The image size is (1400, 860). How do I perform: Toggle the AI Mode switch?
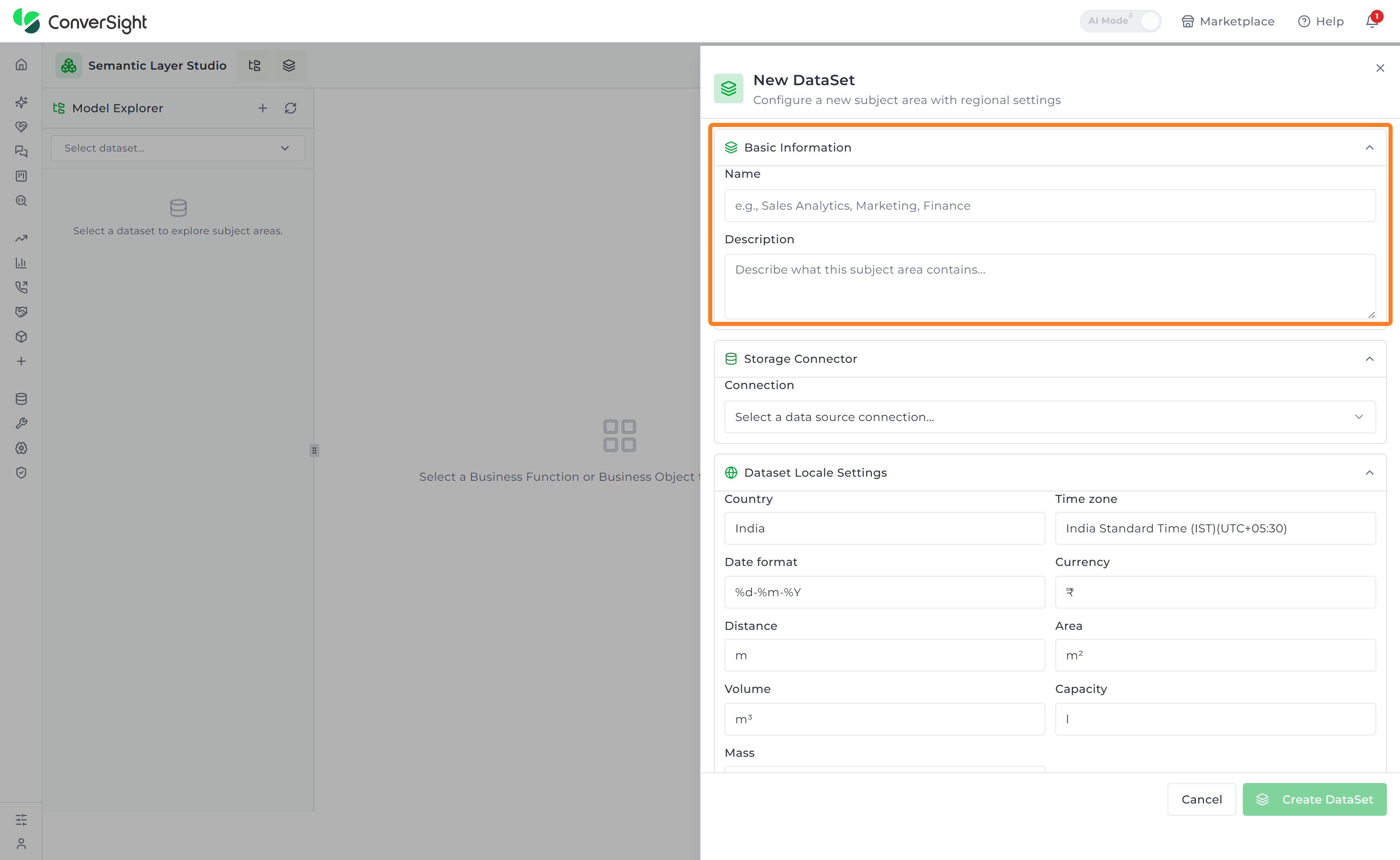(1120, 21)
